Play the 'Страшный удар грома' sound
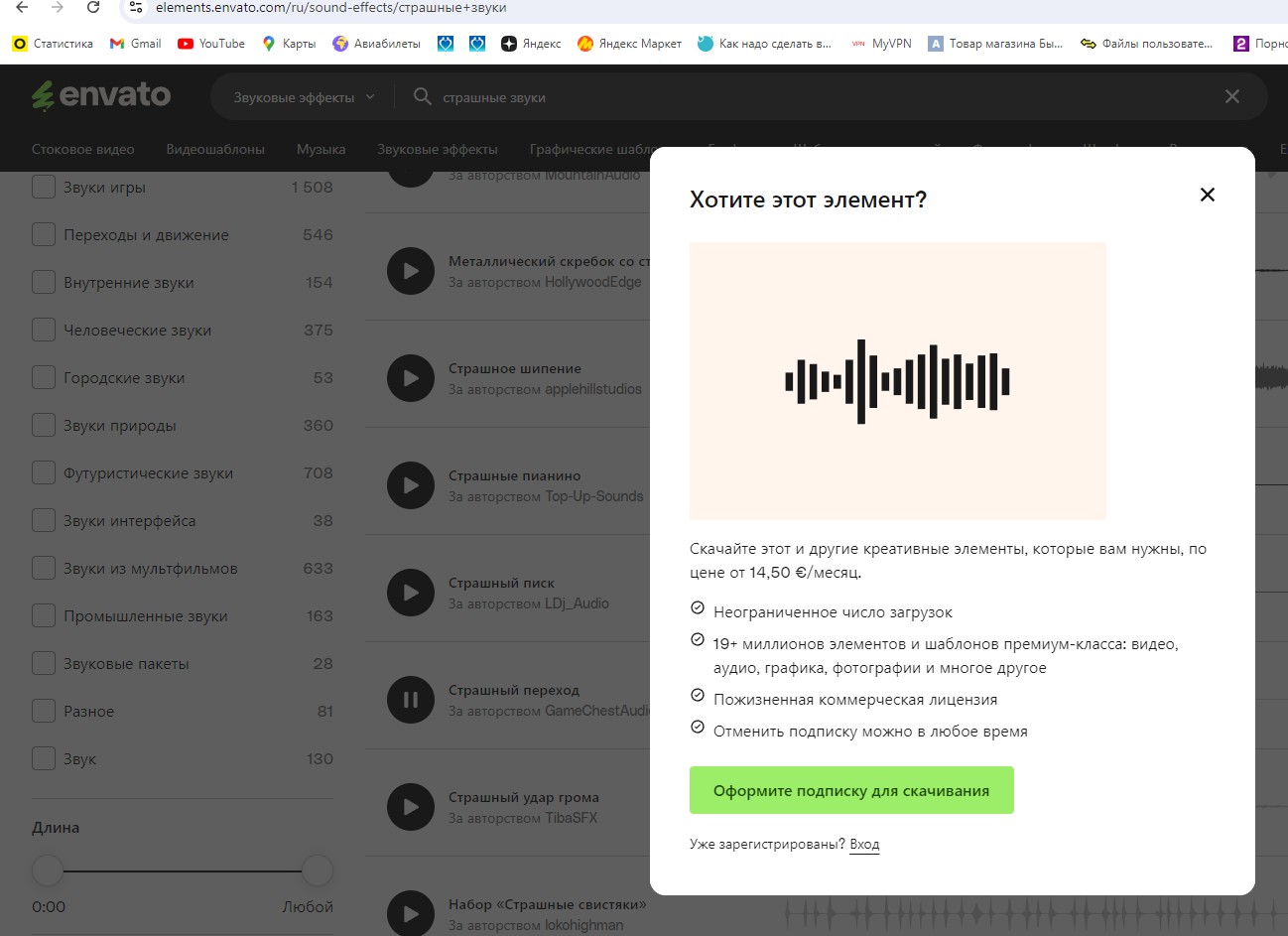The image size is (1288, 936). pyautogui.click(x=410, y=807)
